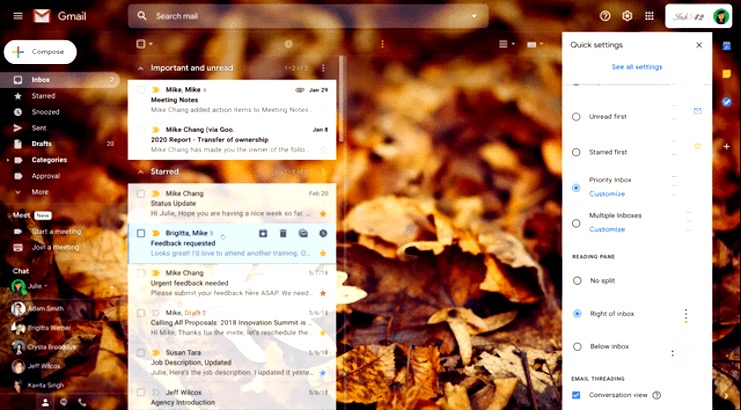
Task: Open the toolbar more options dots
Action: click(x=382, y=44)
